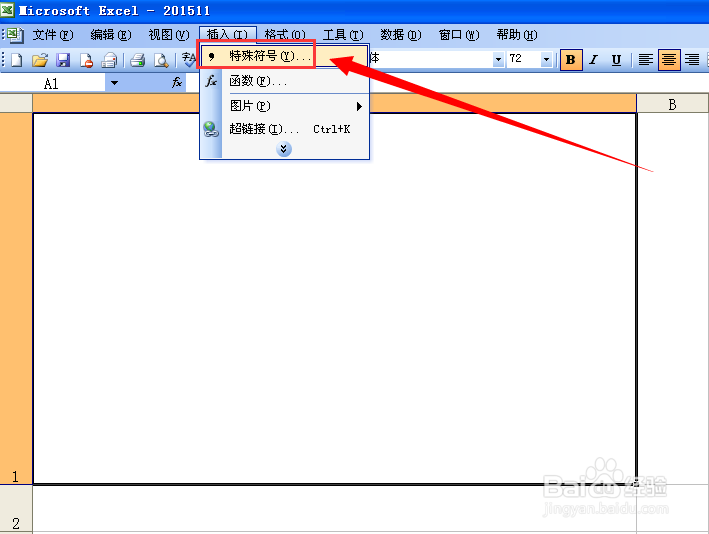This screenshot has height=534, width=709.
Task: Open the font size 72 dropdown arrow
Action: [x=546, y=59]
